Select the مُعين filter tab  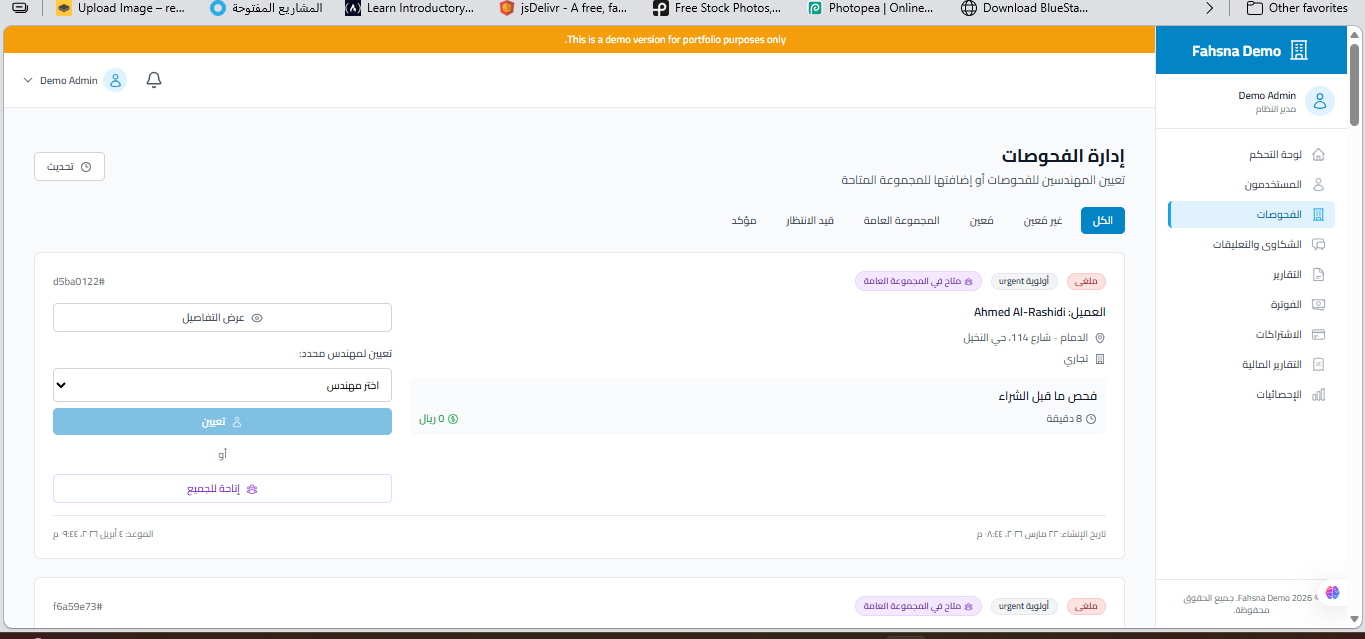981,221
